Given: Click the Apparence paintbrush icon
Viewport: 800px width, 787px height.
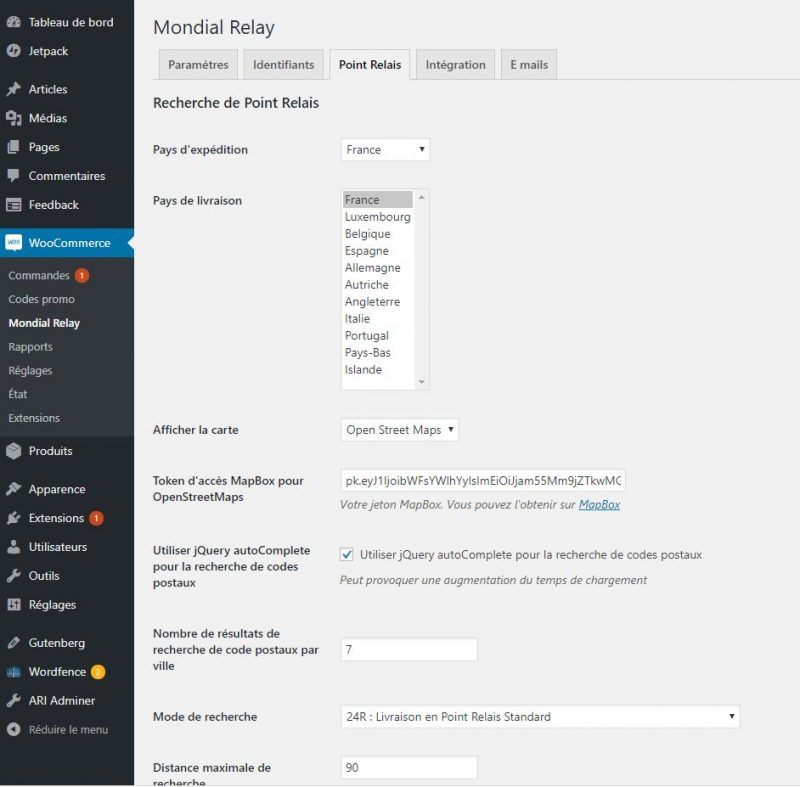Looking at the screenshot, I should 14,489.
